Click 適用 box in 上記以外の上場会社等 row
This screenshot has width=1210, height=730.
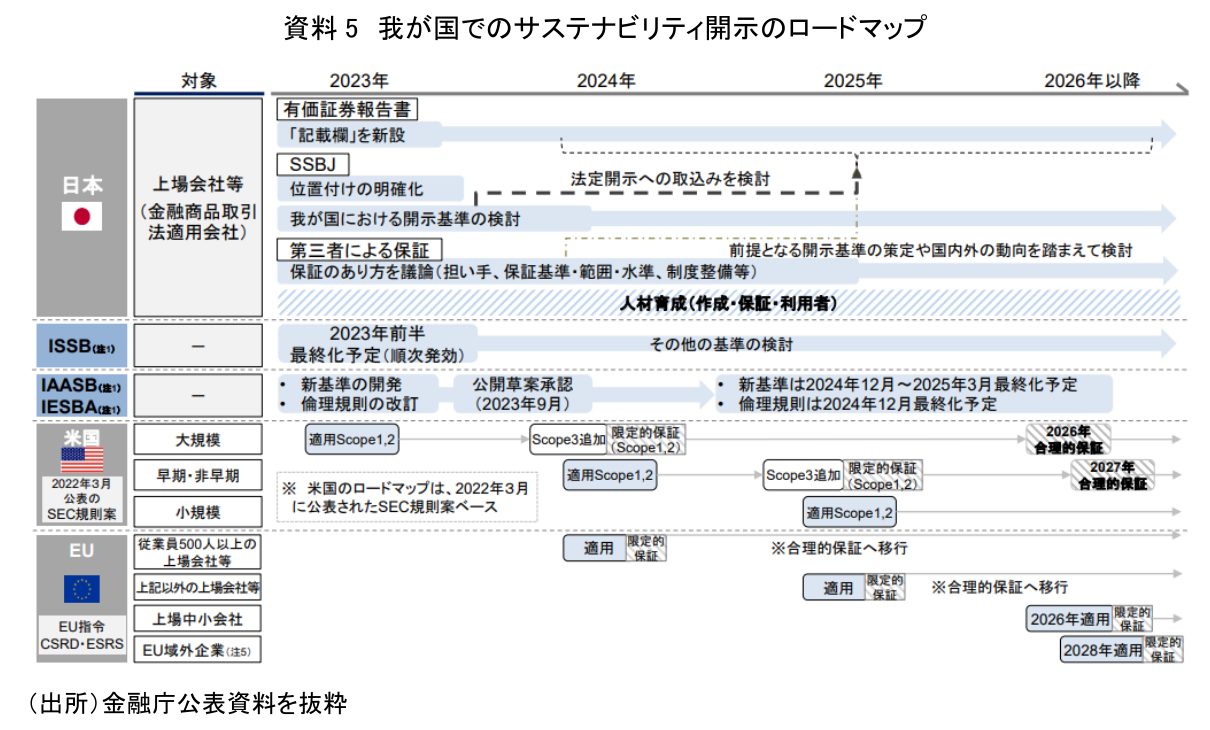coord(836,587)
